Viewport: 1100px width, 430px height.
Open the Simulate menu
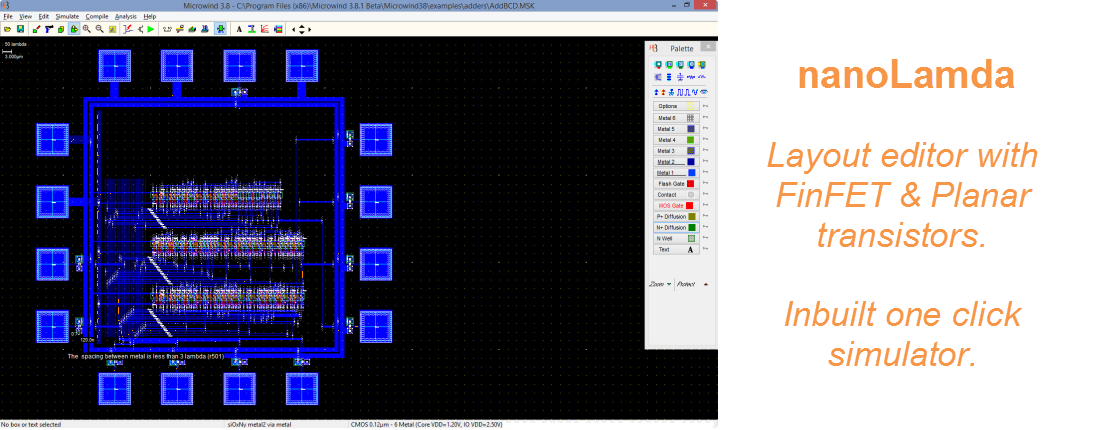click(67, 16)
